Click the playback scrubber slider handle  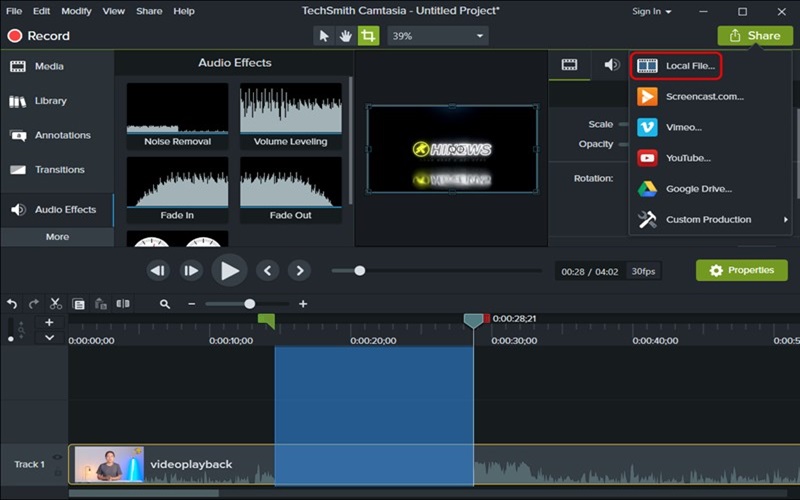coord(360,270)
